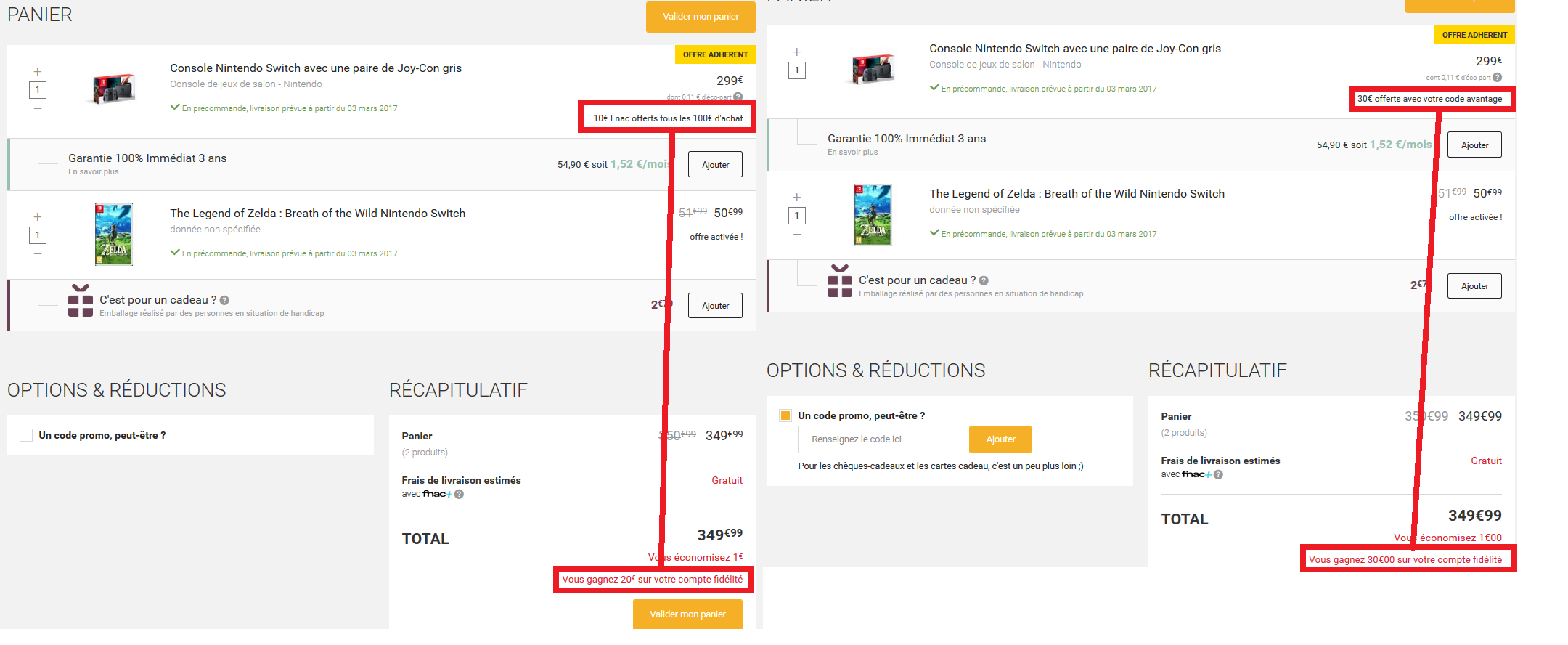Click Console quantity box showing 1, right cart
Screen dimensions: 1568x645
point(797,70)
